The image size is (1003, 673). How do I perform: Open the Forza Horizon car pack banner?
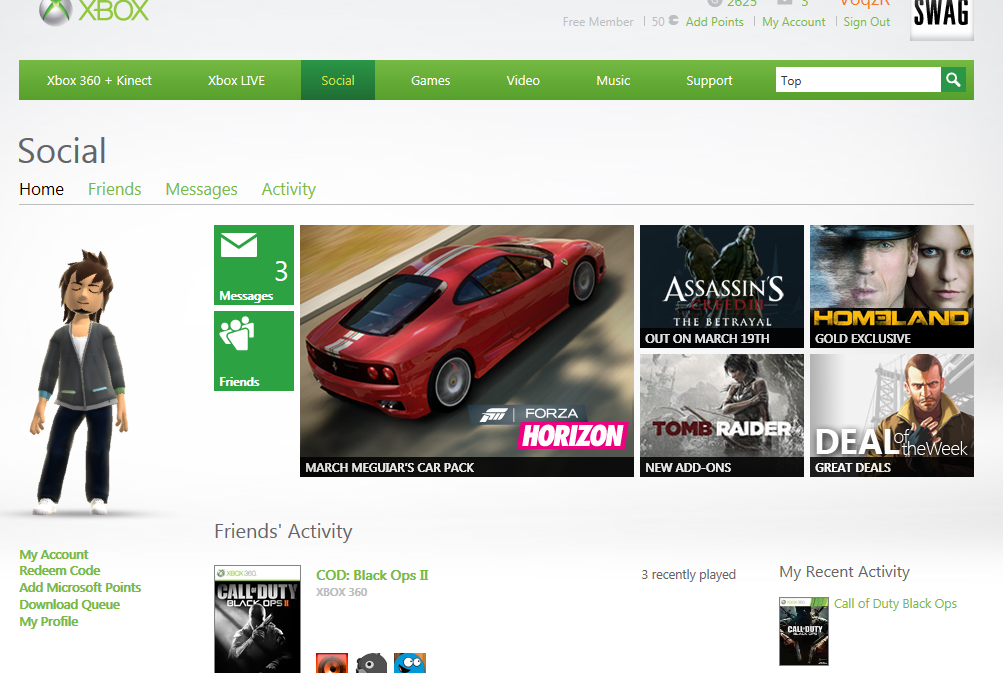pos(467,351)
